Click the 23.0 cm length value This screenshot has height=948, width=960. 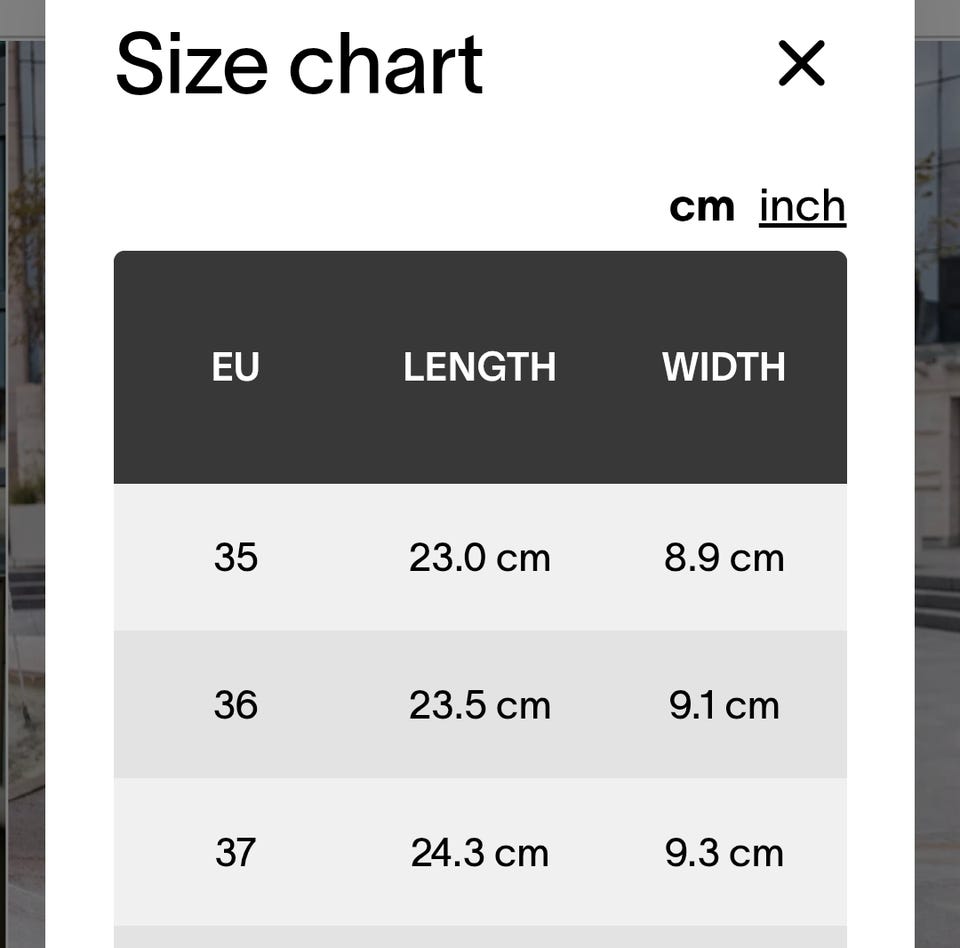tap(479, 557)
